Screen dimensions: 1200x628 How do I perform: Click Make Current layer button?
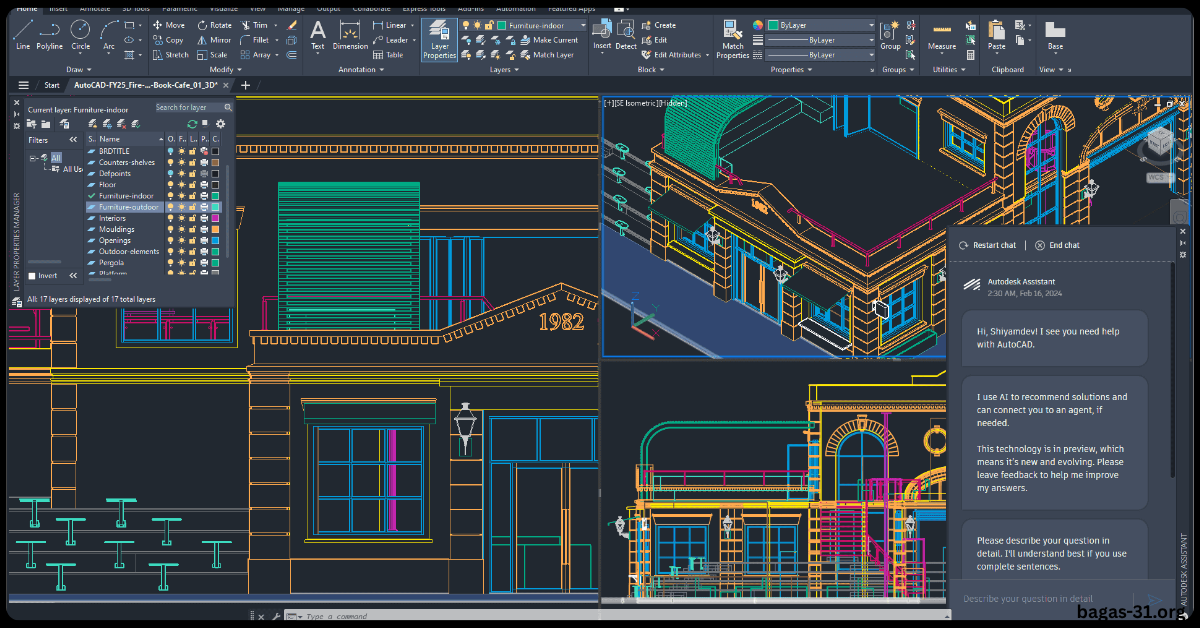click(x=548, y=40)
